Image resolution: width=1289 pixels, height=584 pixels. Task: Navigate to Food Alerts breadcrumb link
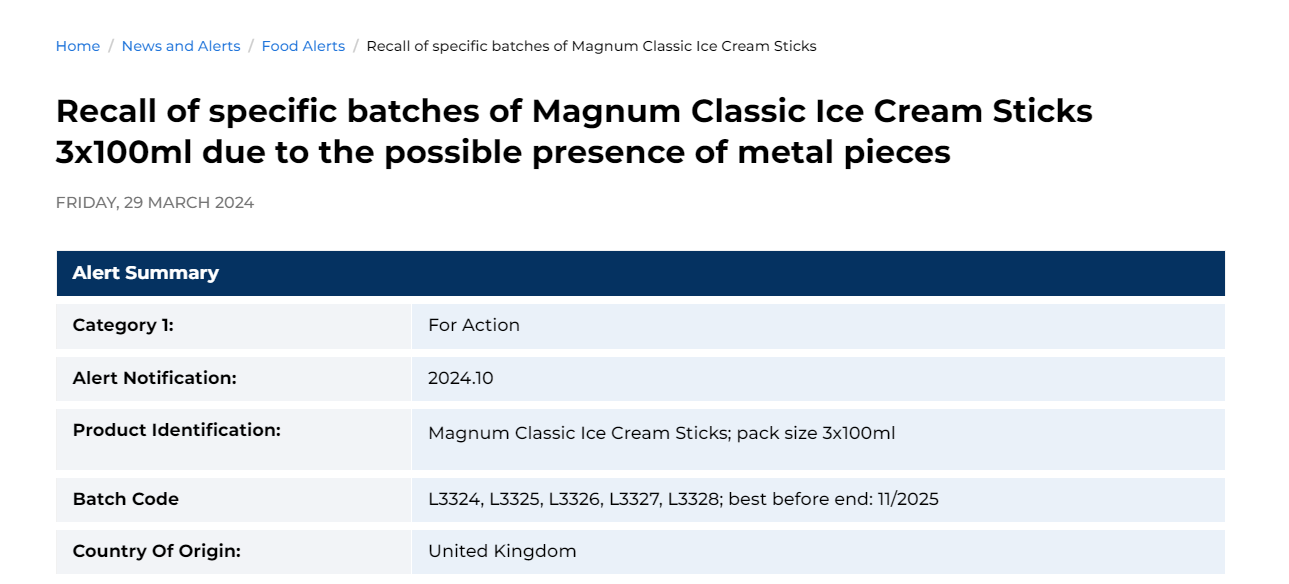coord(303,46)
